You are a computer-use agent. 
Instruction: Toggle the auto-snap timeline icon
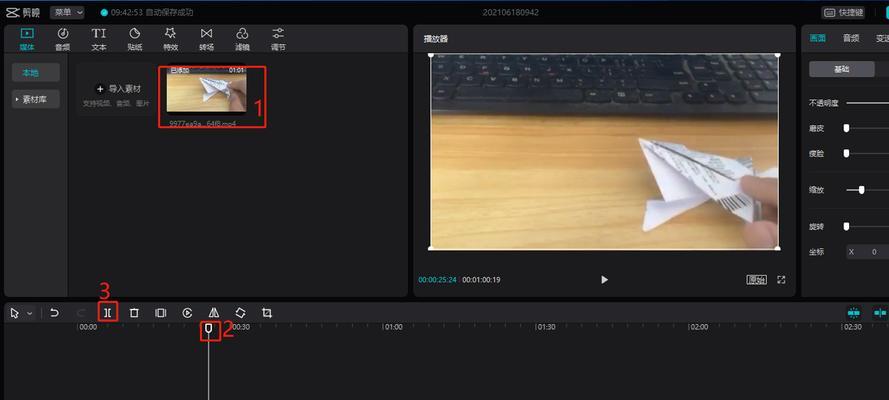click(853, 313)
